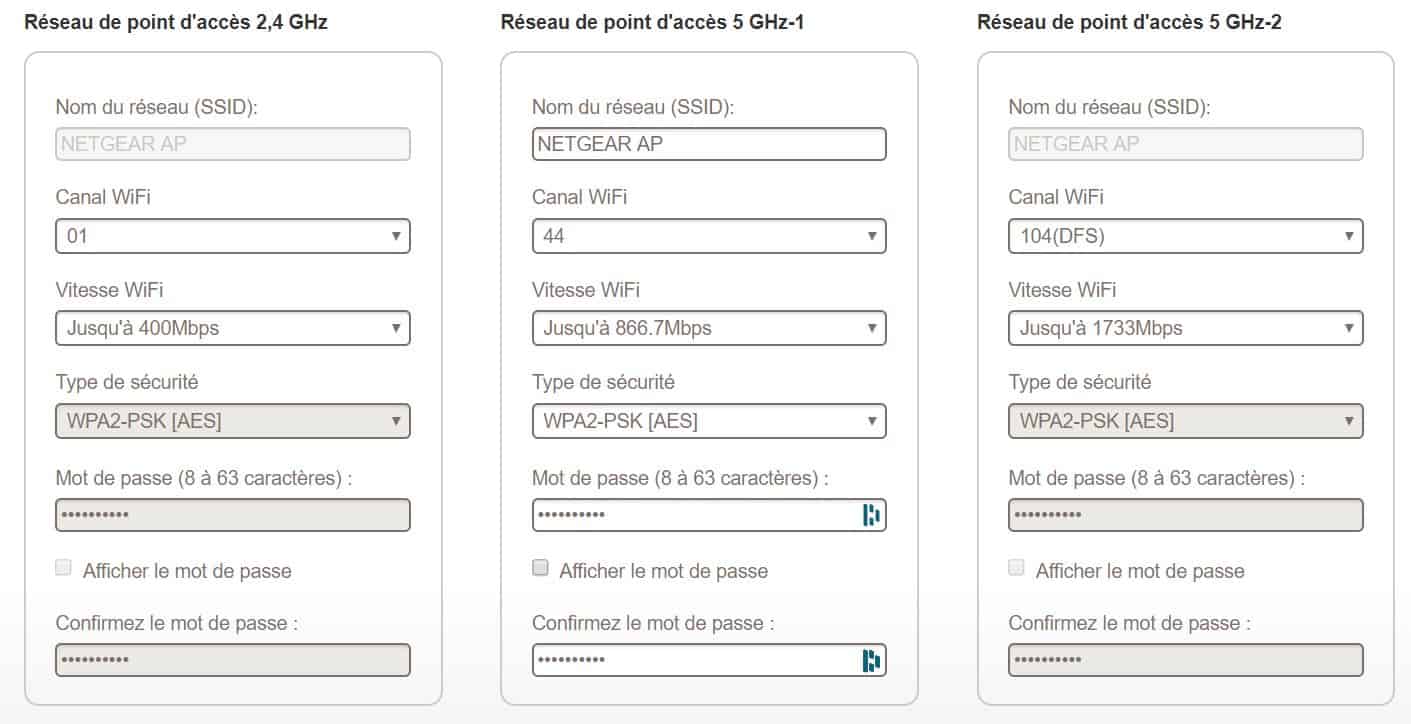Expand Vitesse WiFi dropdown 'Jusqu'à 1733Mbps'
1411x724 pixels.
1185,328
